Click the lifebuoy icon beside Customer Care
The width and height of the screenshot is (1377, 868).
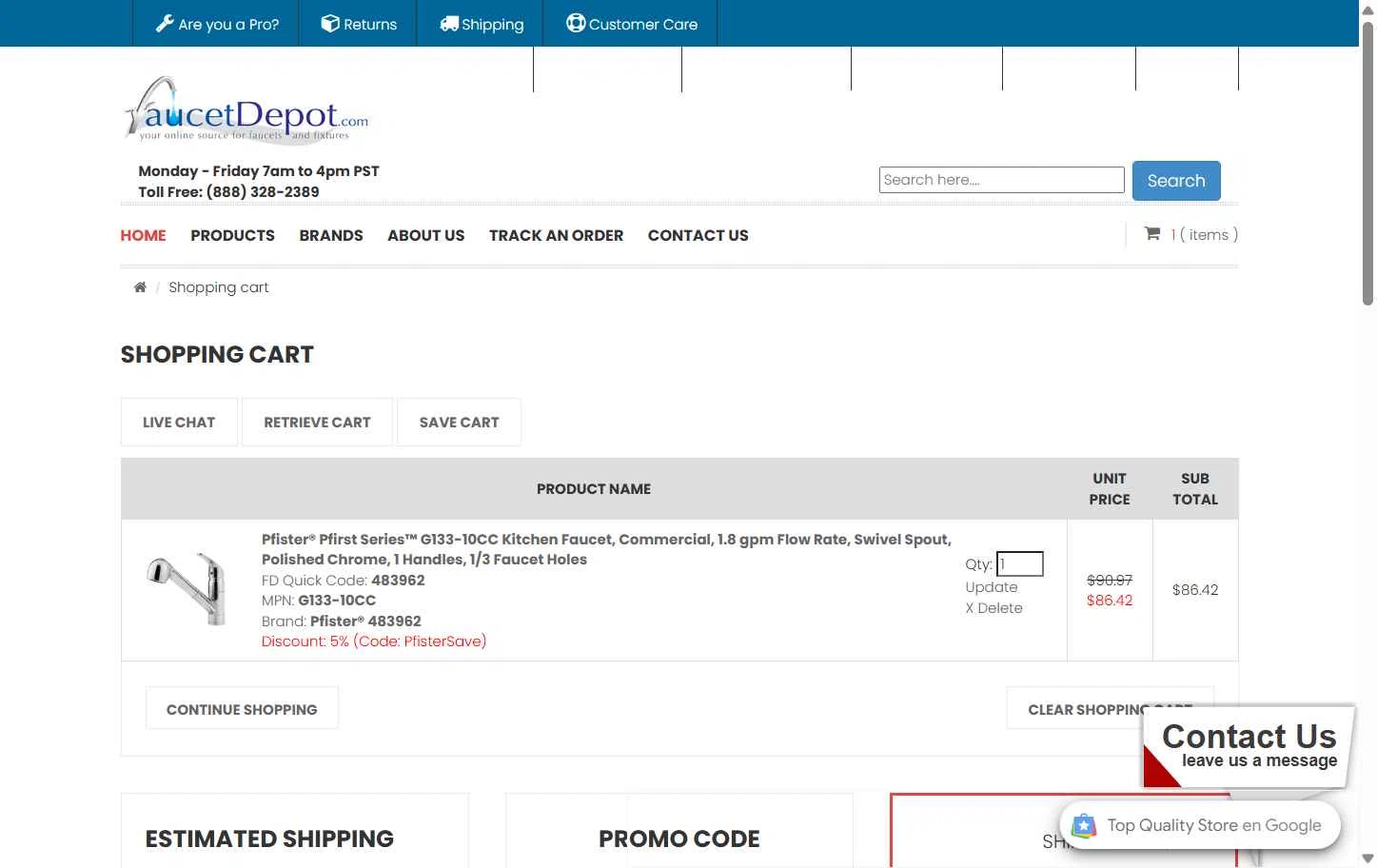[576, 23]
